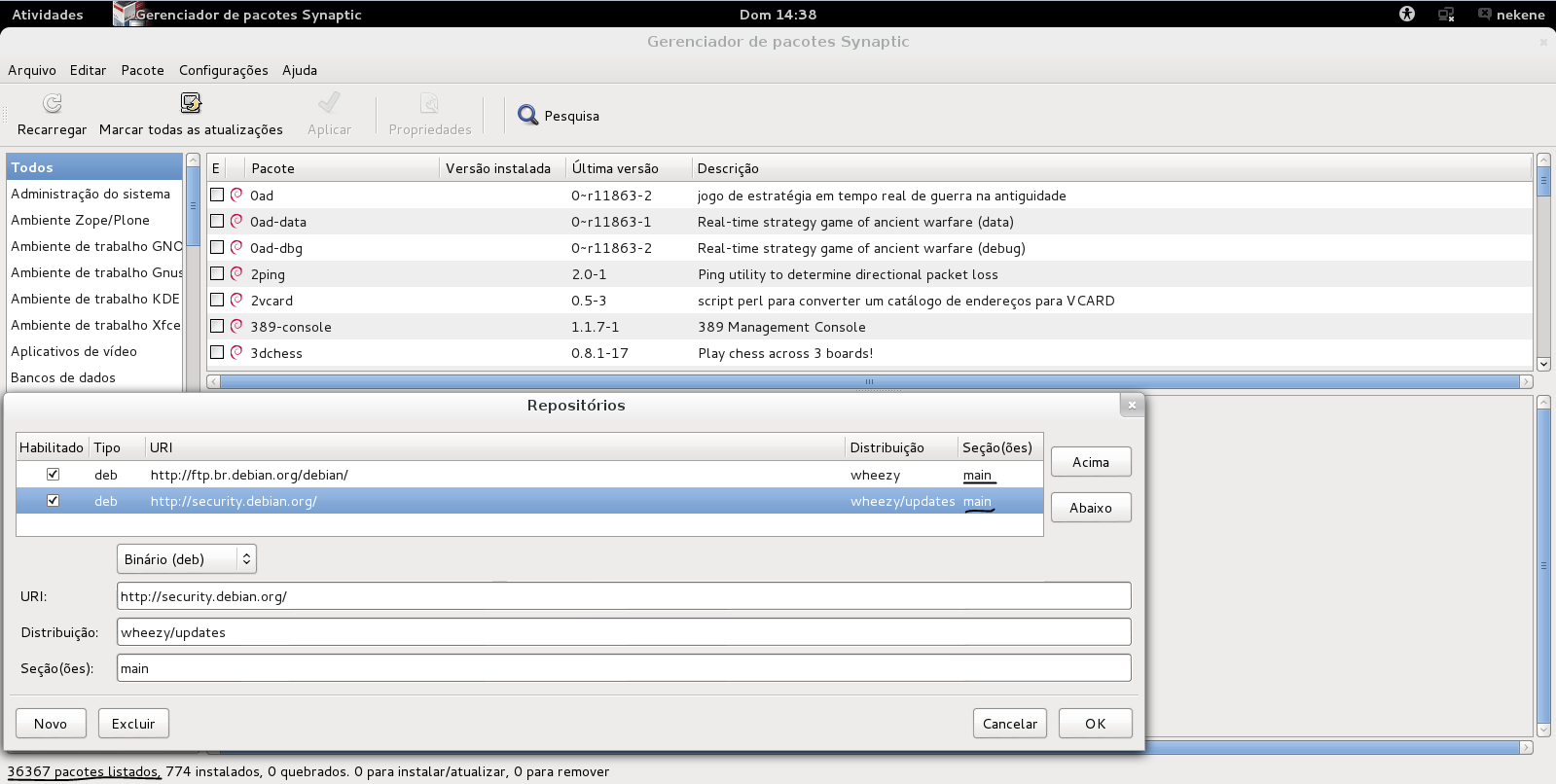Confirm repositories with the OK button
Screen dimensions: 1556x784
pyautogui.click(x=1096, y=724)
